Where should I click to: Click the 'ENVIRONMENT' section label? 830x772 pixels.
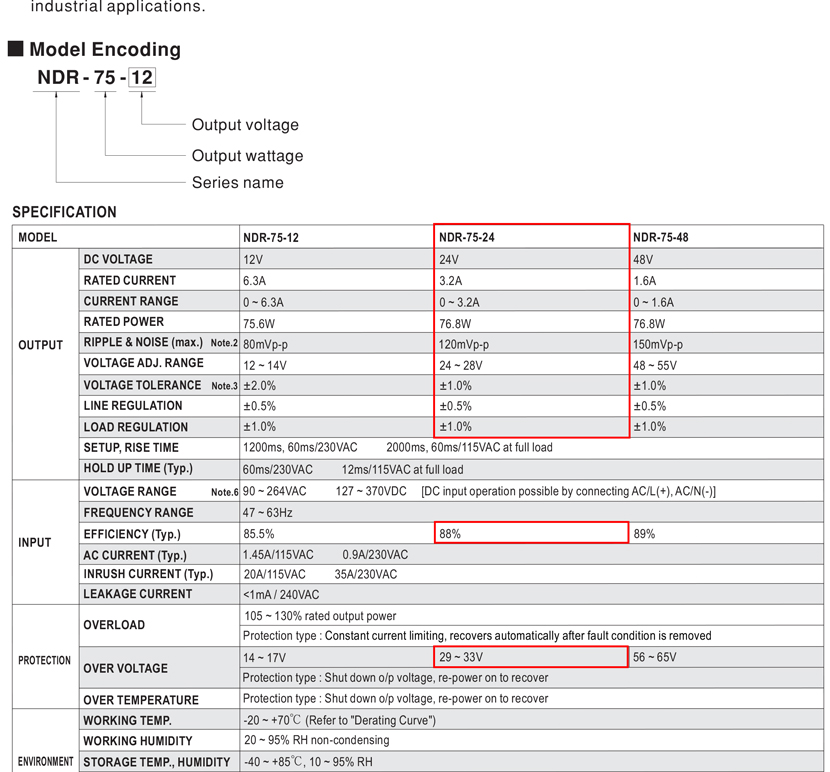pos(46,762)
